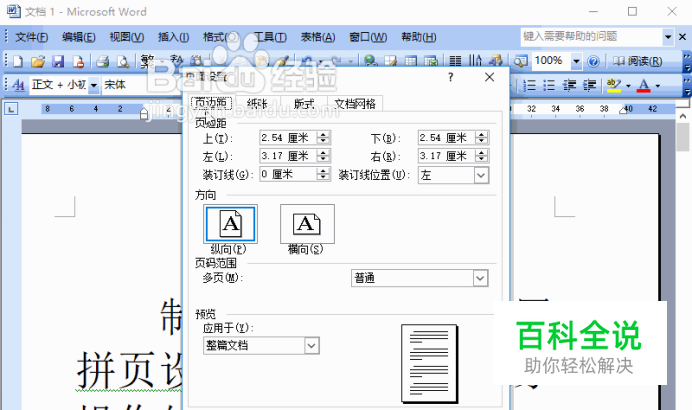This screenshot has width=692, height=410.
Task: Open 编辑 menu
Action: 79,37
